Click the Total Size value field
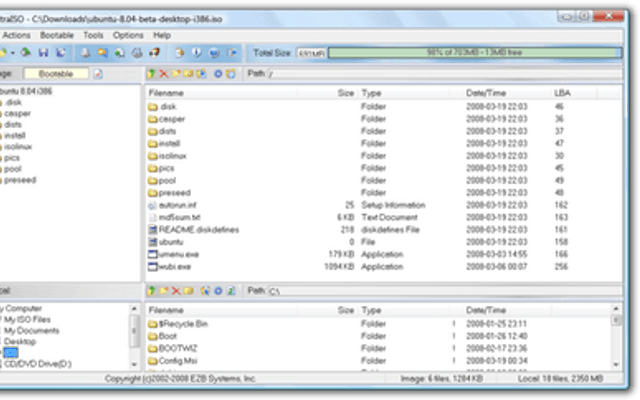The height and width of the screenshot is (400, 640). point(311,53)
